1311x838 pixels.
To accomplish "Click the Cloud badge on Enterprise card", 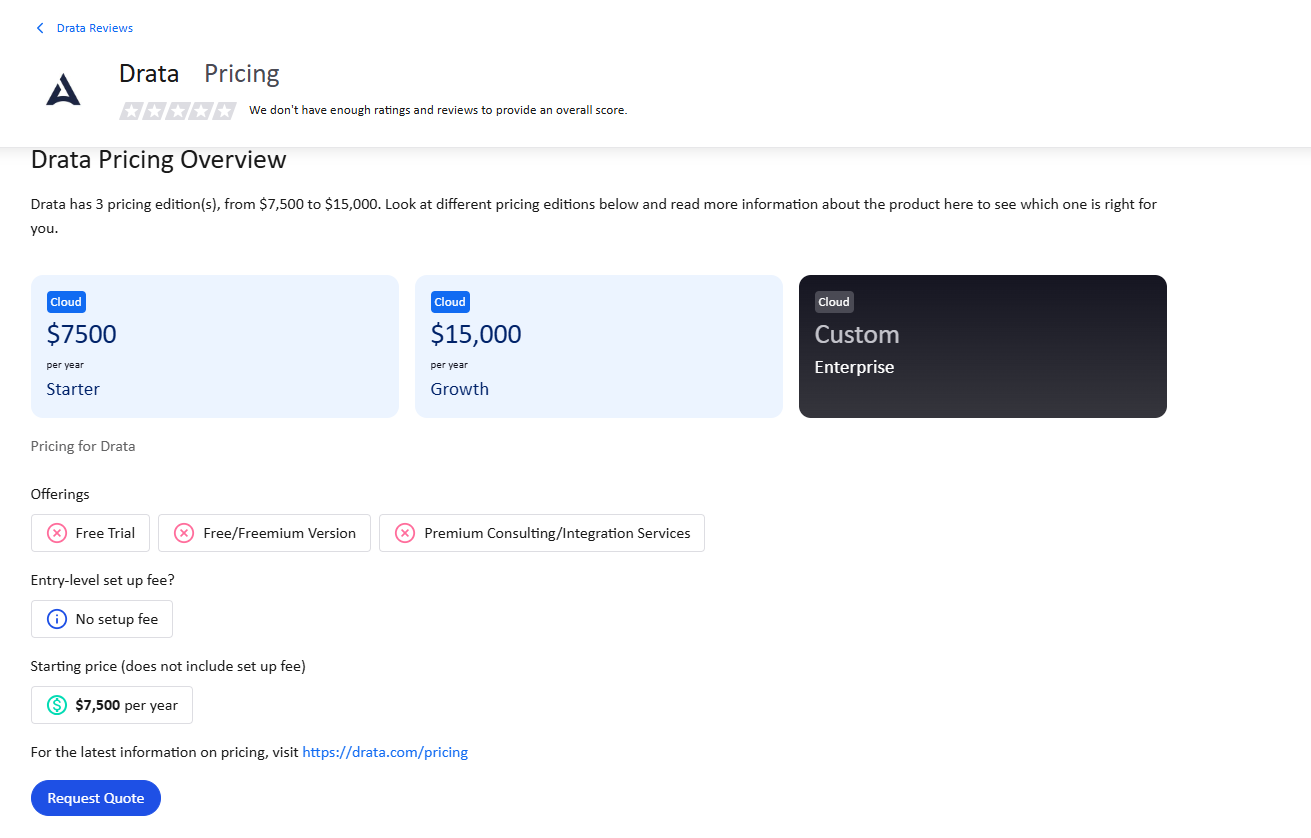I will pos(834,302).
